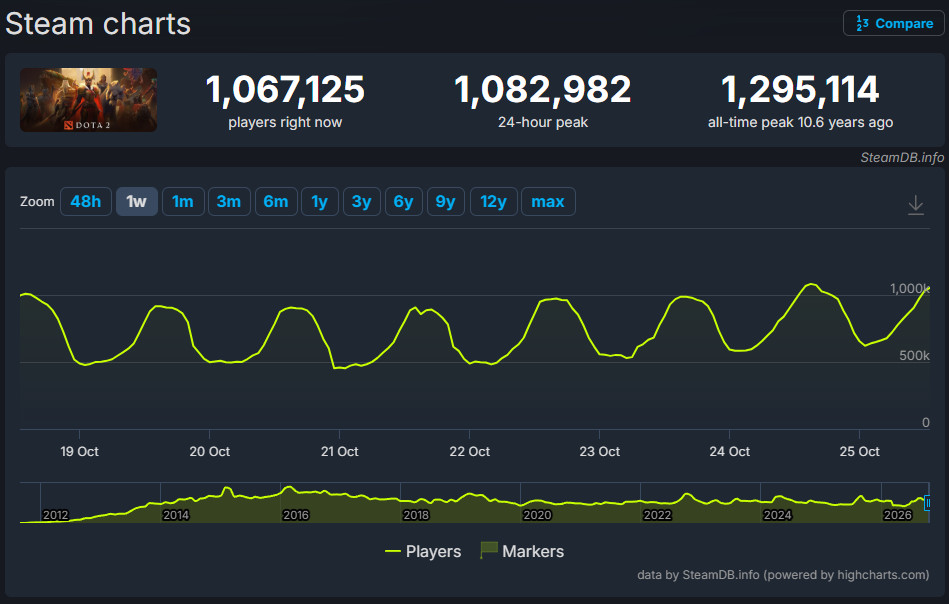Select the 1w zoom range
The image size is (949, 604).
pos(137,202)
